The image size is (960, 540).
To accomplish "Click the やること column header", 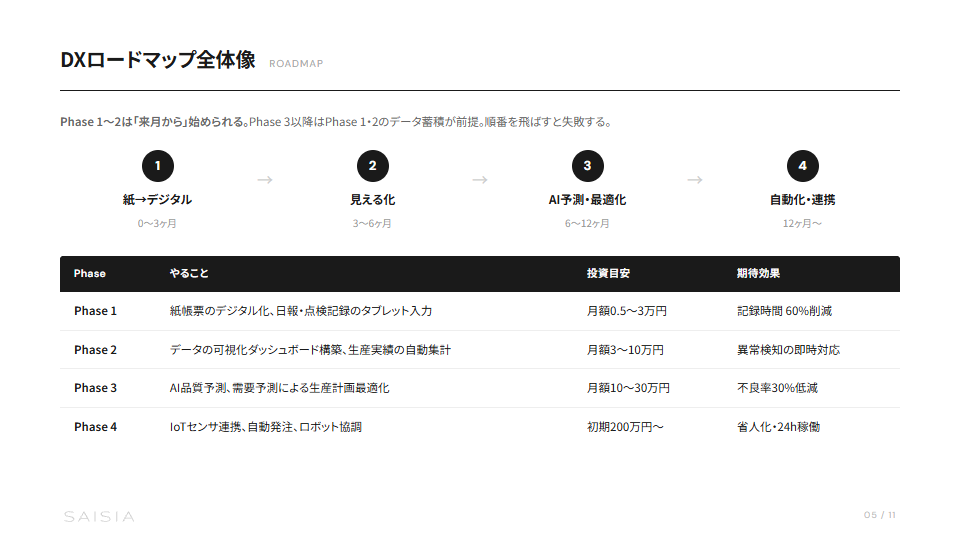I will tap(189, 274).
